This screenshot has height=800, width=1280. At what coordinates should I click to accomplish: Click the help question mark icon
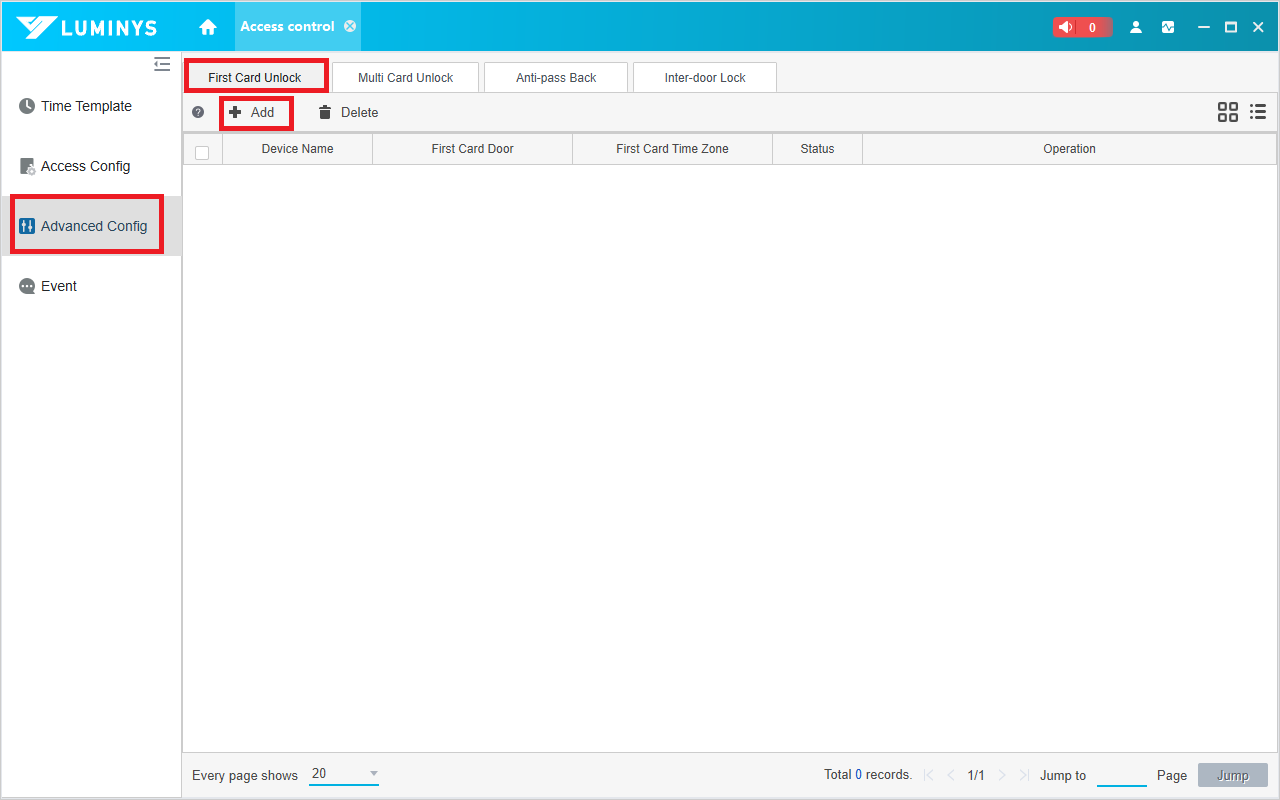point(198,113)
